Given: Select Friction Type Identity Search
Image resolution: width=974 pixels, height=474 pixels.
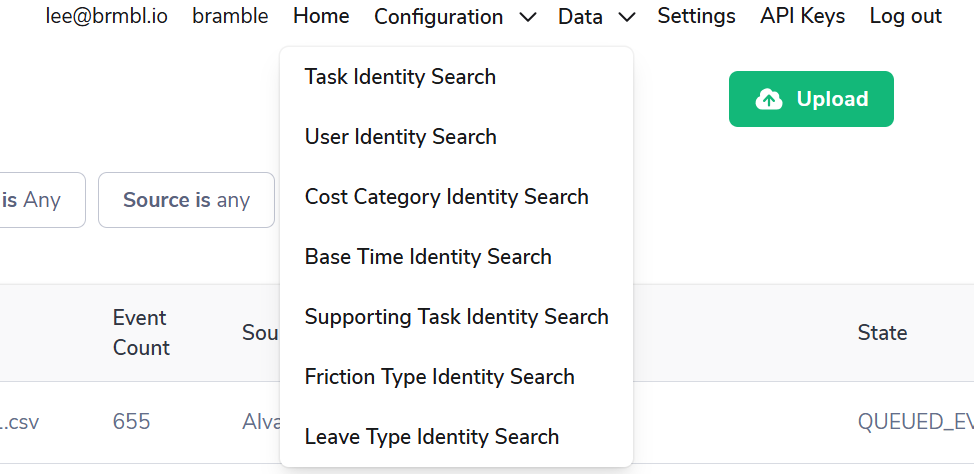Looking at the screenshot, I should coord(439,377).
